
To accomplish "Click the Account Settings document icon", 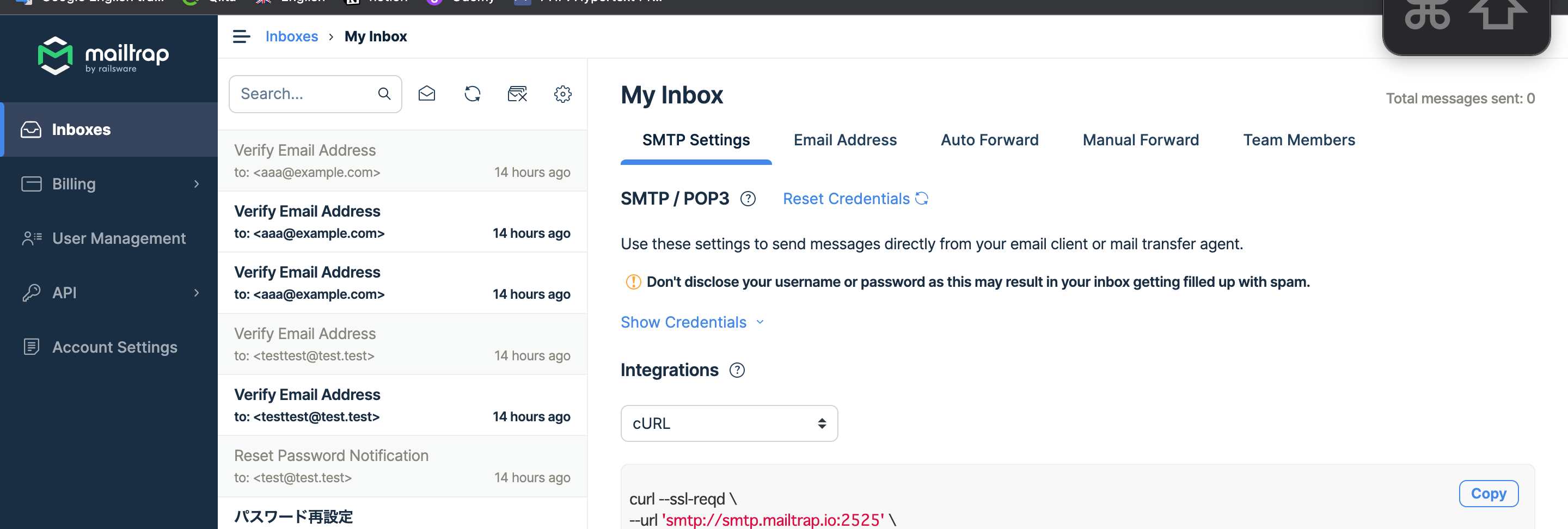I will [x=31, y=347].
